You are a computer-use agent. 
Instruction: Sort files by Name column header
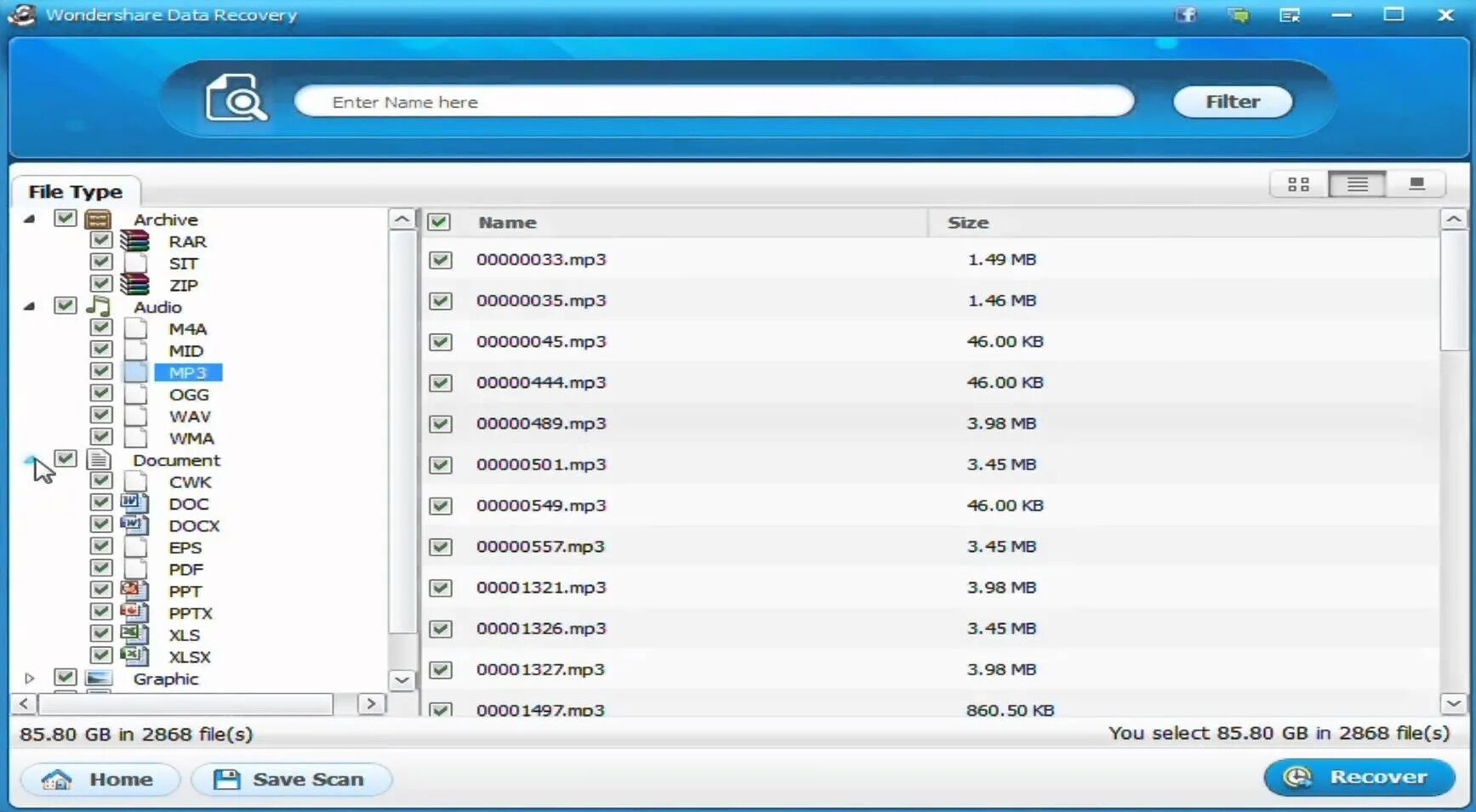tap(507, 222)
